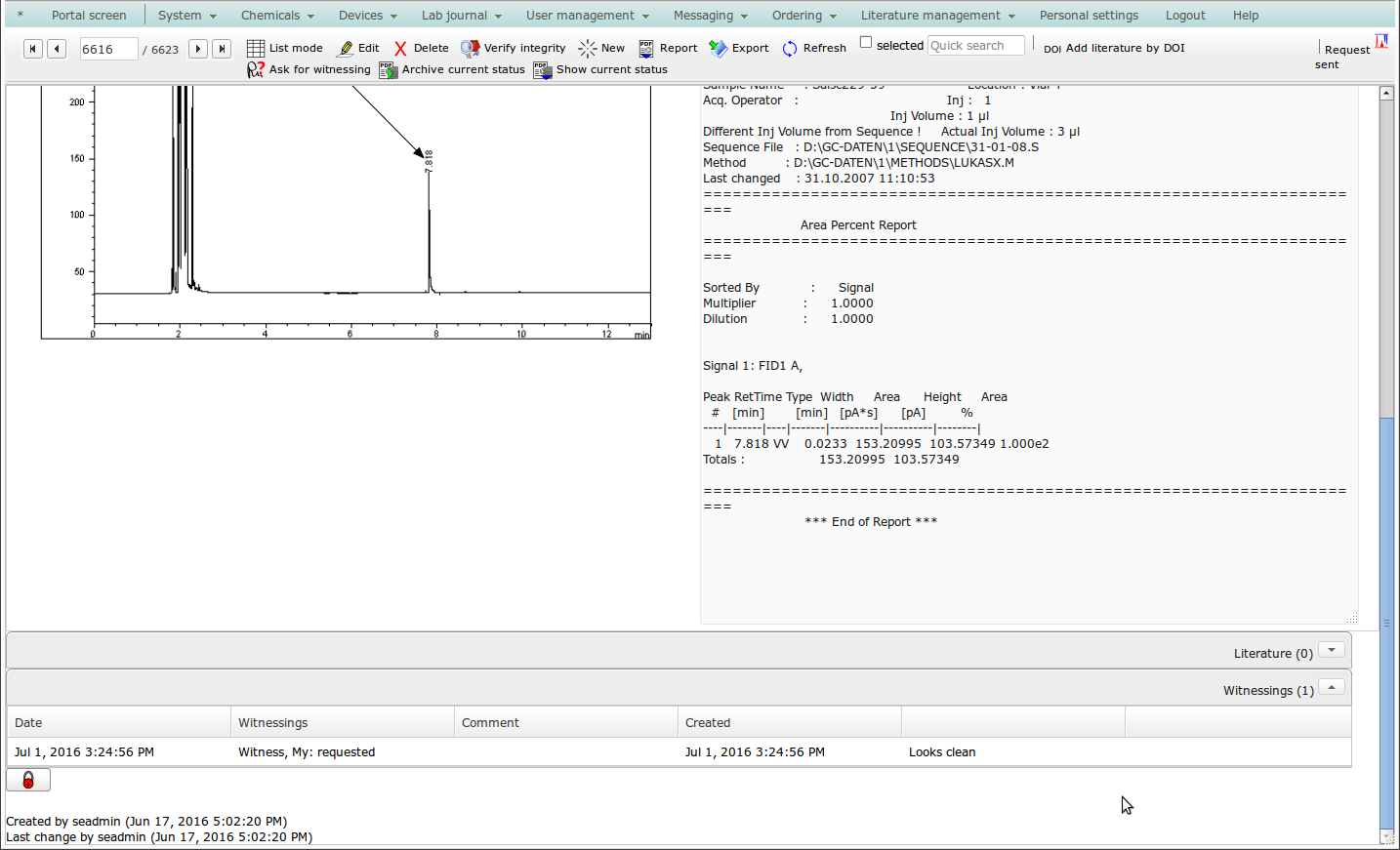Click the Ask for witnessing icon
Screen dimensions: 1400x850
click(256, 70)
